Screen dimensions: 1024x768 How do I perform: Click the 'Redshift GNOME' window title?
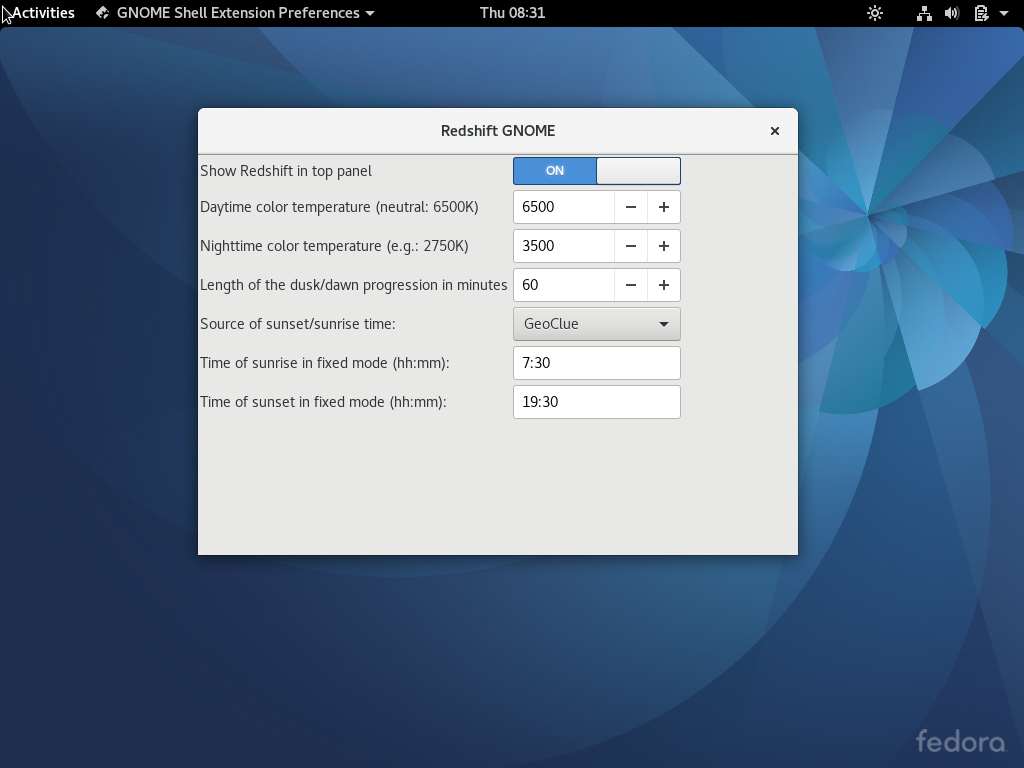498,131
